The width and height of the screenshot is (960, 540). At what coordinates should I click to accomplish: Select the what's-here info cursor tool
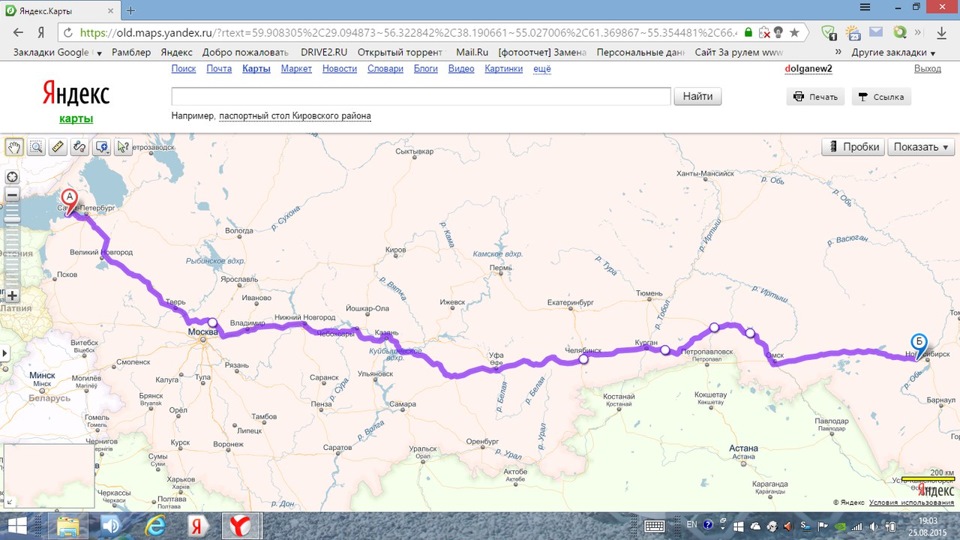pyautogui.click(x=123, y=147)
